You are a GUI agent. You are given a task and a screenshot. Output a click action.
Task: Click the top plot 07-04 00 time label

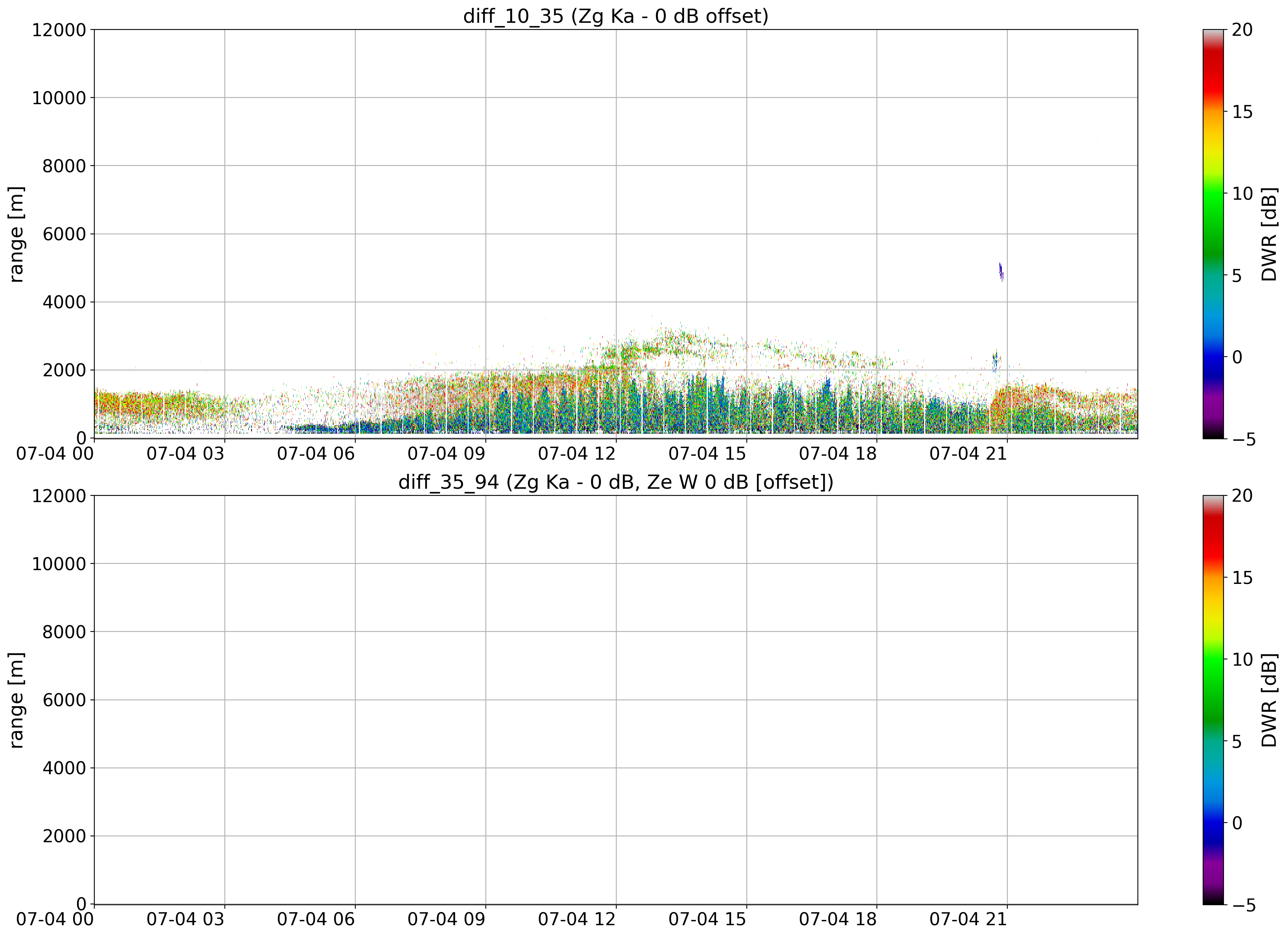tap(55, 453)
